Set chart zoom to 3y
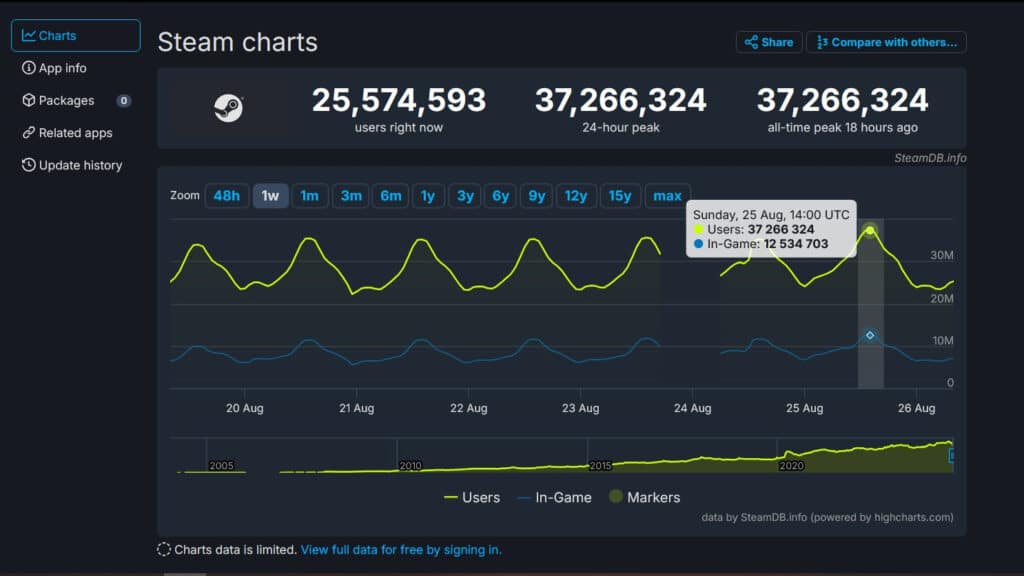Screen dimensions: 1024x576 click(465, 196)
